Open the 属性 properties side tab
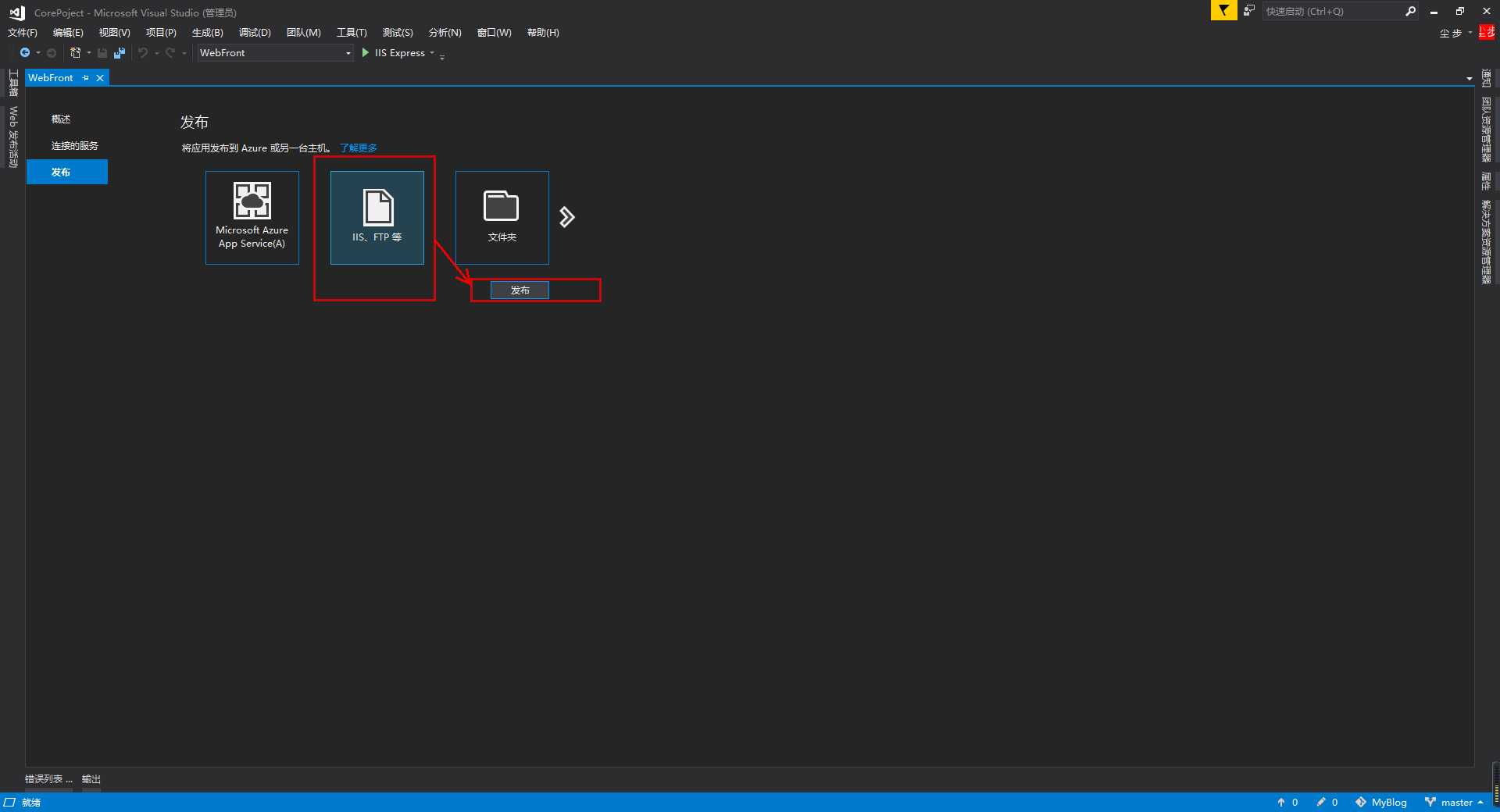This screenshot has width=1500, height=812. click(x=1486, y=181)
